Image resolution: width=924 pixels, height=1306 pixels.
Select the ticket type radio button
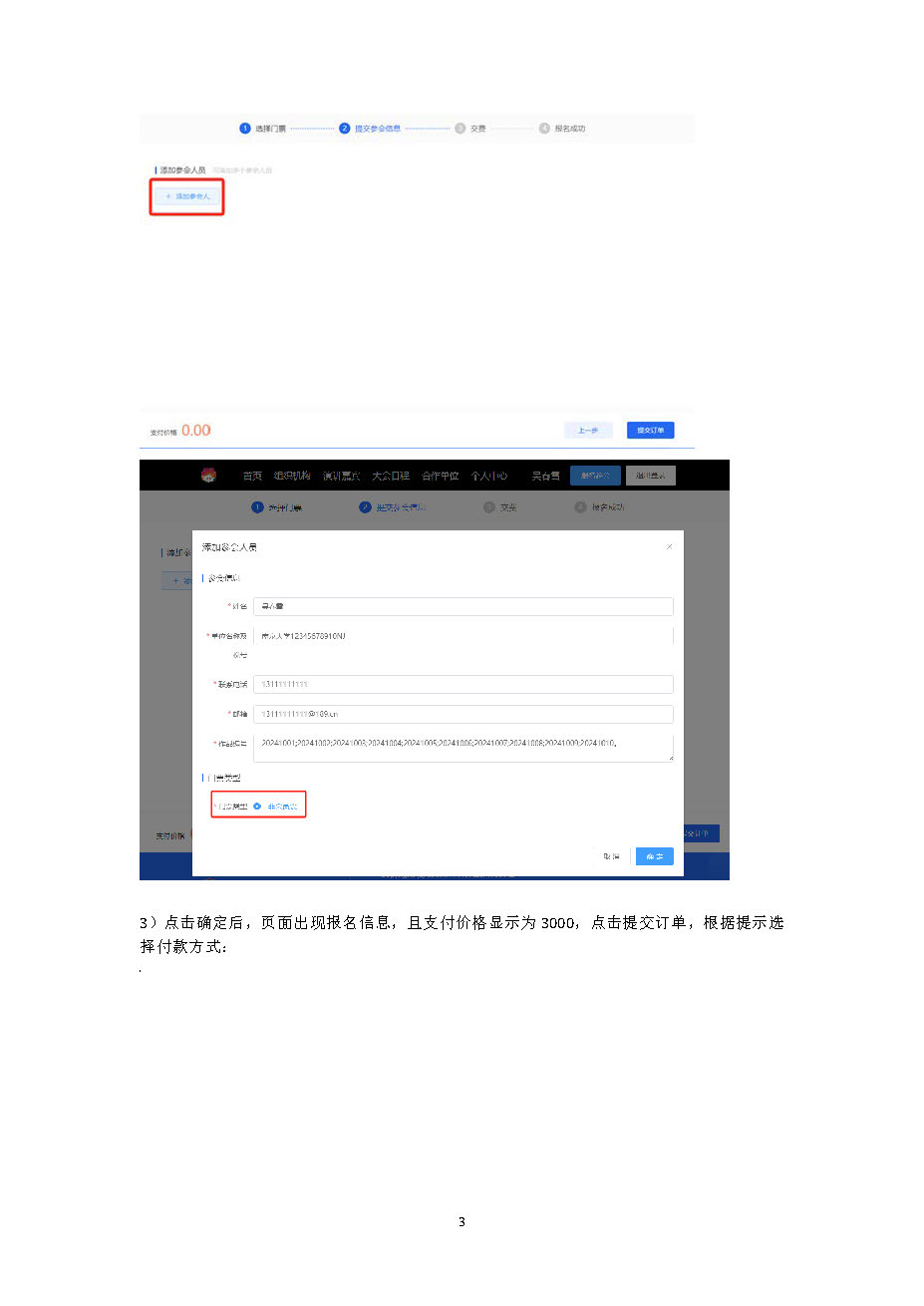[257, 806]
